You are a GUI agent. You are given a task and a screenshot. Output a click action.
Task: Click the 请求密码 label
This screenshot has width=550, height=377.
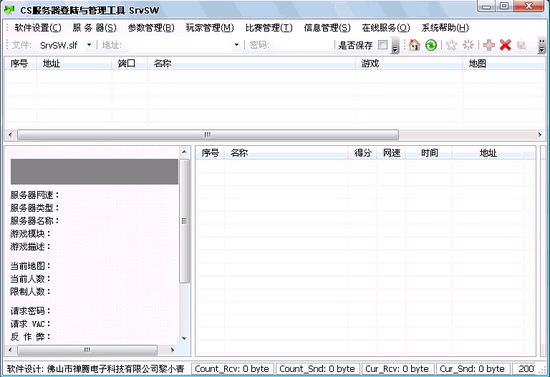pyautogui.click(x=31, y=311)
